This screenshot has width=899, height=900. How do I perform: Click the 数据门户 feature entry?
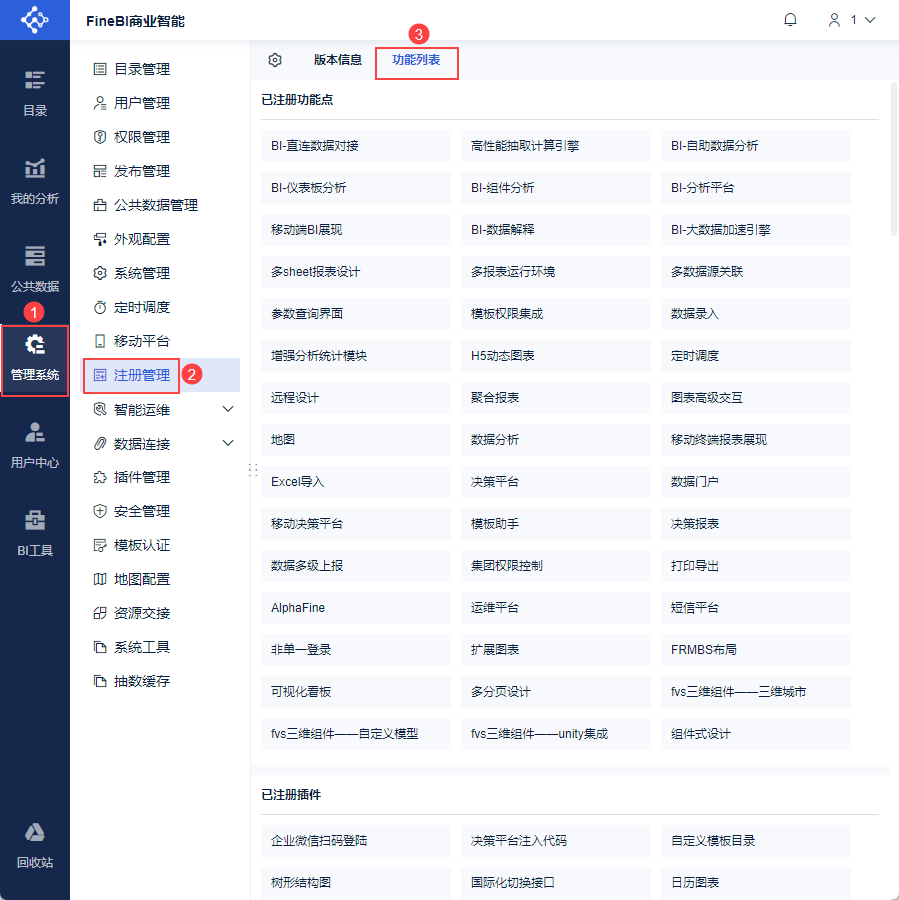tap(755, 482)
